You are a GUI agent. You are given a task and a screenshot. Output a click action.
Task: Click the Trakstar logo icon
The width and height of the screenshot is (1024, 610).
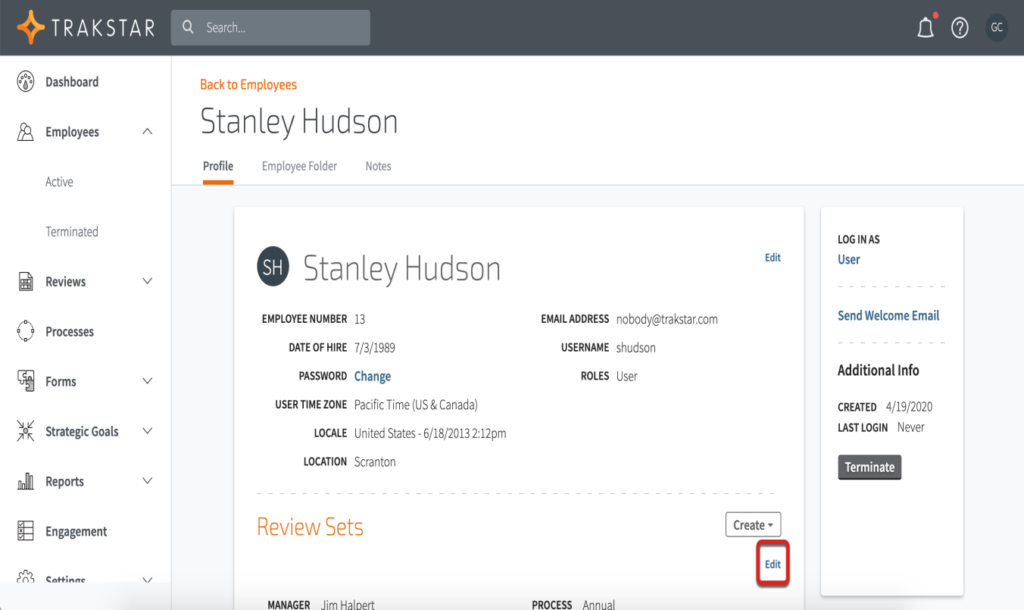click(x=31, y=27)
